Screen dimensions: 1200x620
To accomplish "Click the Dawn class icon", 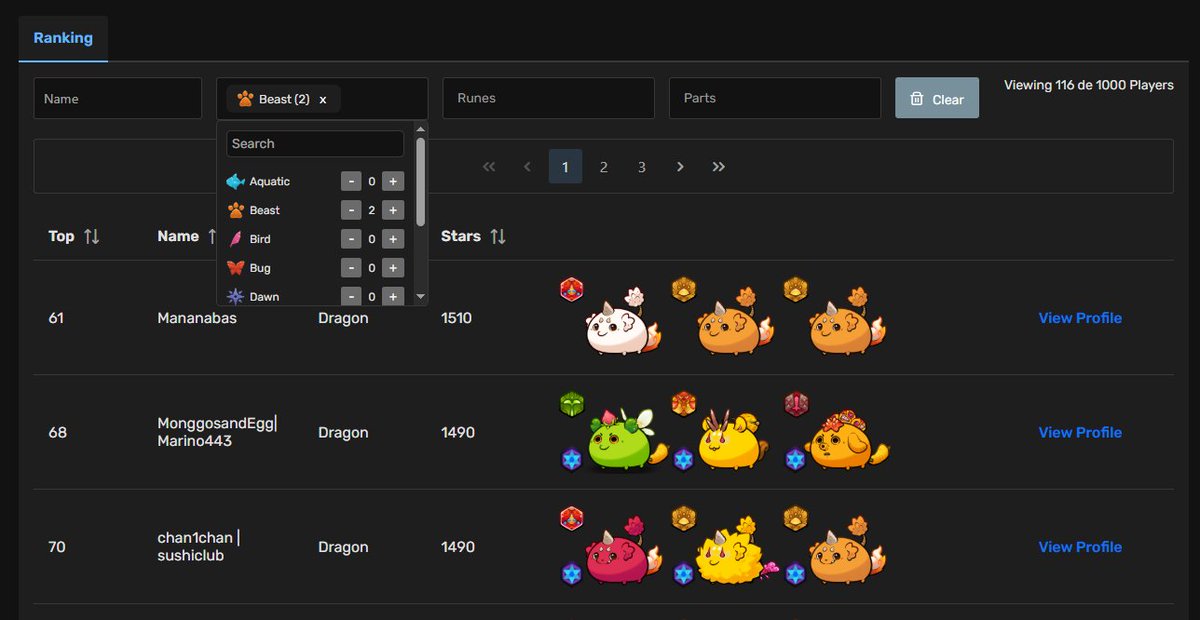I will point(235,296).
